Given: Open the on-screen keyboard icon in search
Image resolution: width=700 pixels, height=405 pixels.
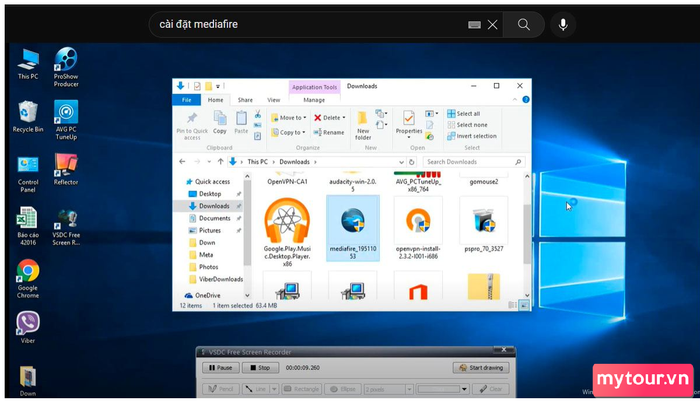Looking at the screenshot, I should pyautogui.click(x=474, y=25).
